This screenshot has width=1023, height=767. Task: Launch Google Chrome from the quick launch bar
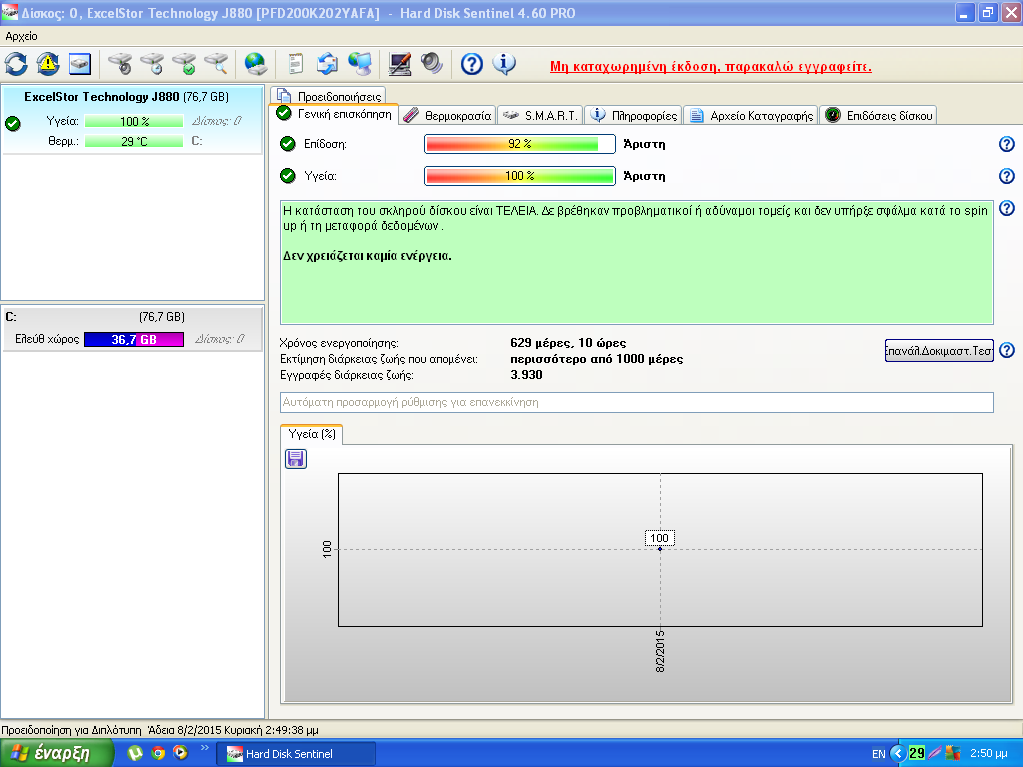pyautogui.click(x=158, y=753)
